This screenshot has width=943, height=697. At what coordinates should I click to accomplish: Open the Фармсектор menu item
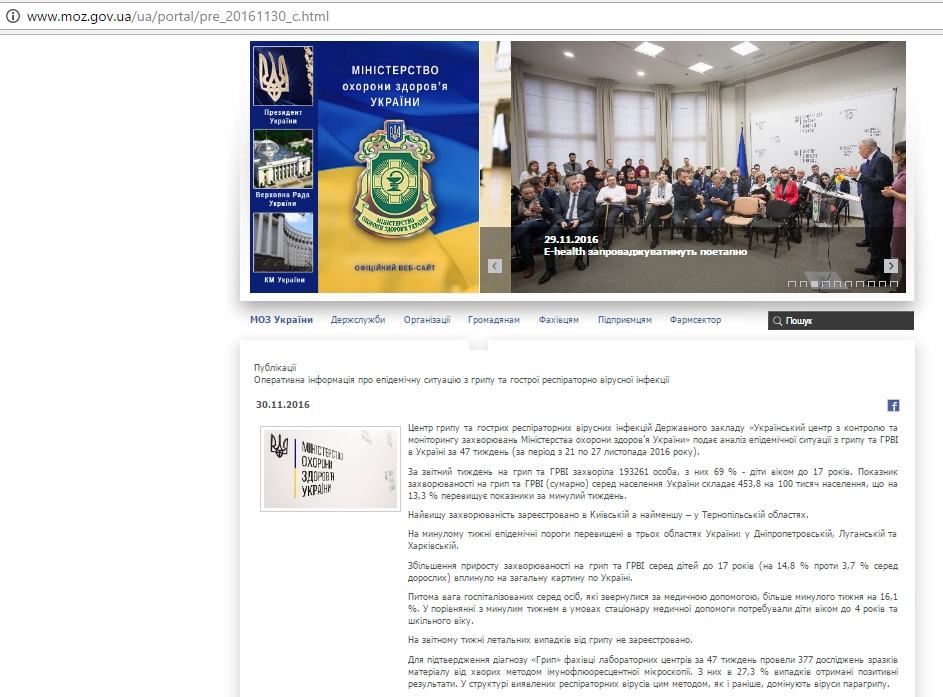pos(695,320)
